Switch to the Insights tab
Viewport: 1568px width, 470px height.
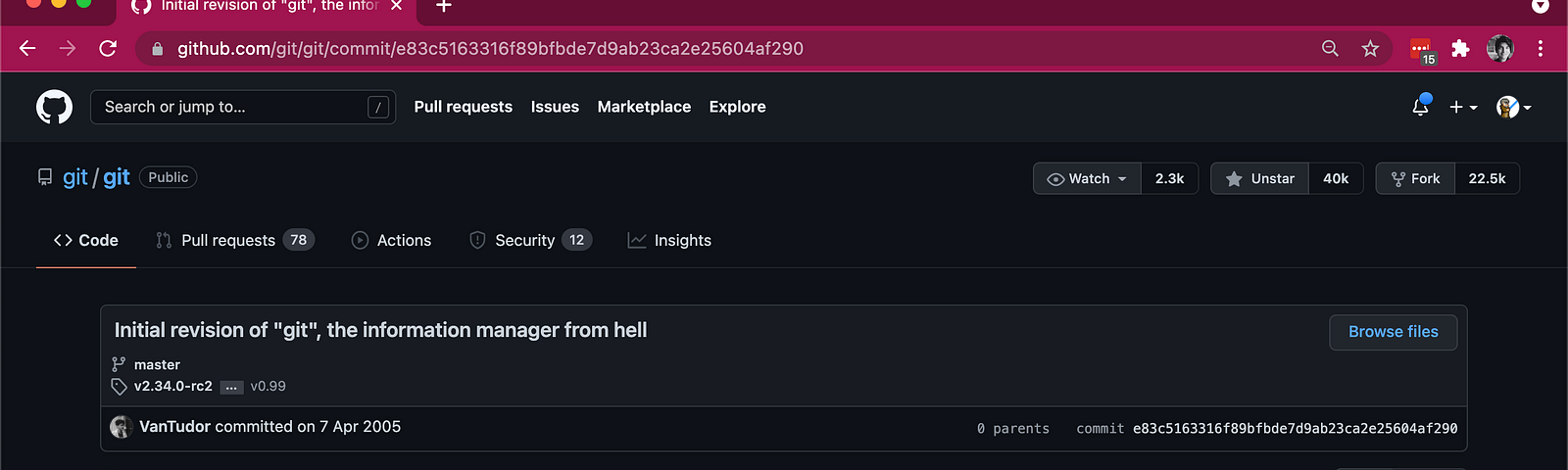[x=669, y=240]
